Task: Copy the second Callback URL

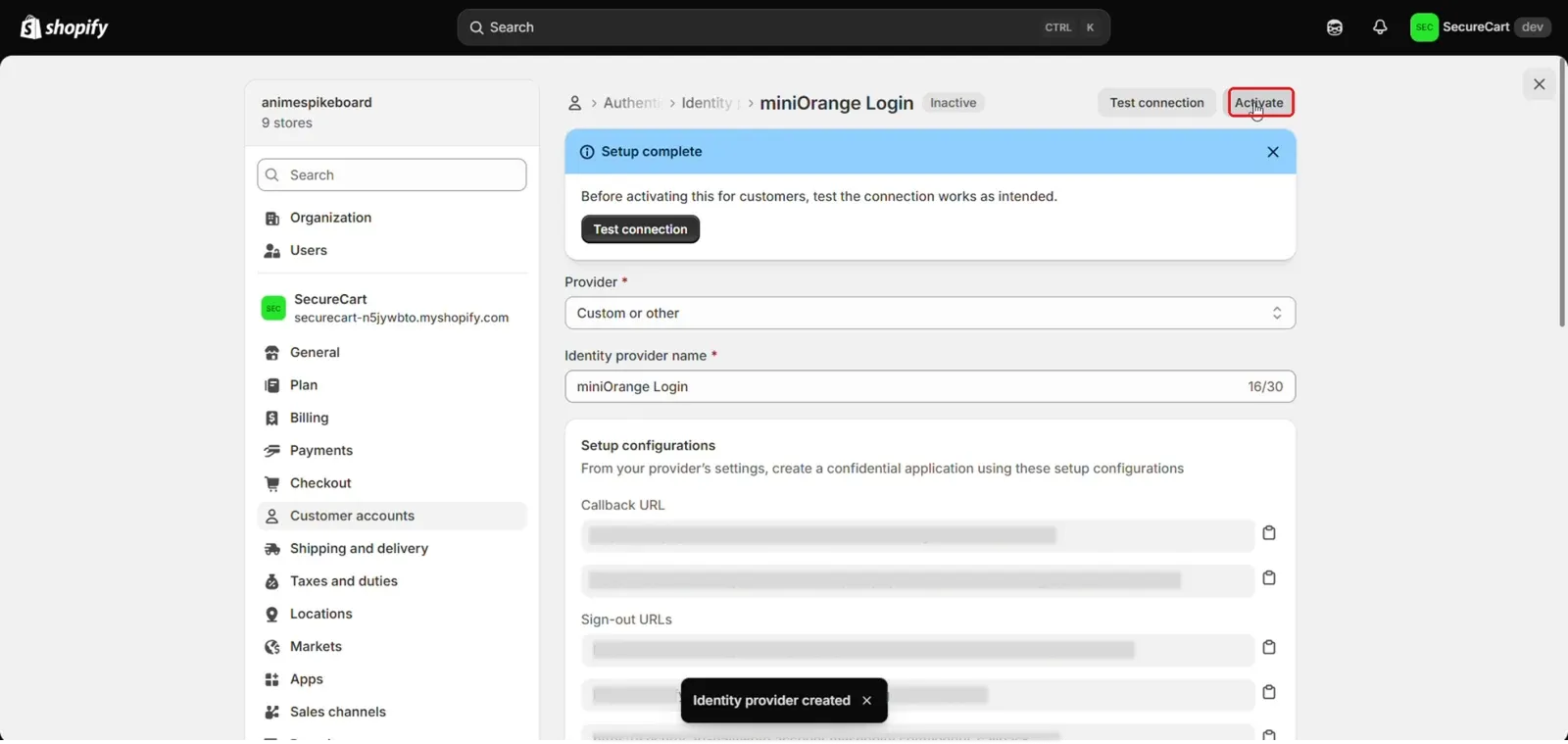Action: tap(1269, 578)
